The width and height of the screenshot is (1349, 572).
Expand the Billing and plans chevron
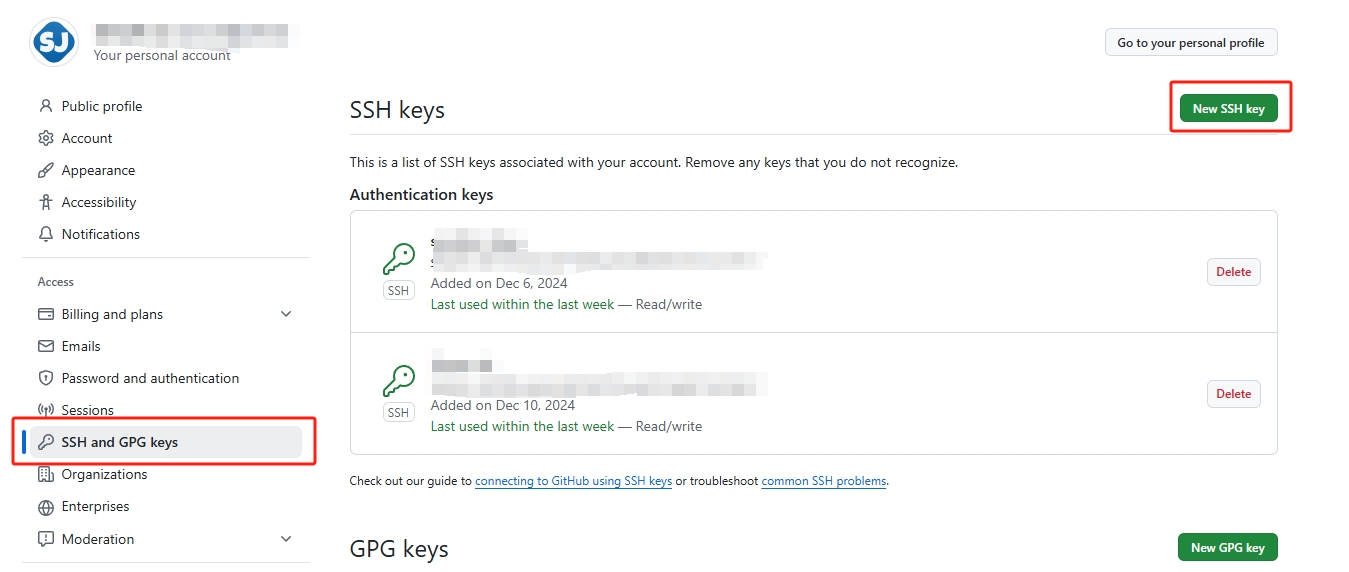coord(286,314)
